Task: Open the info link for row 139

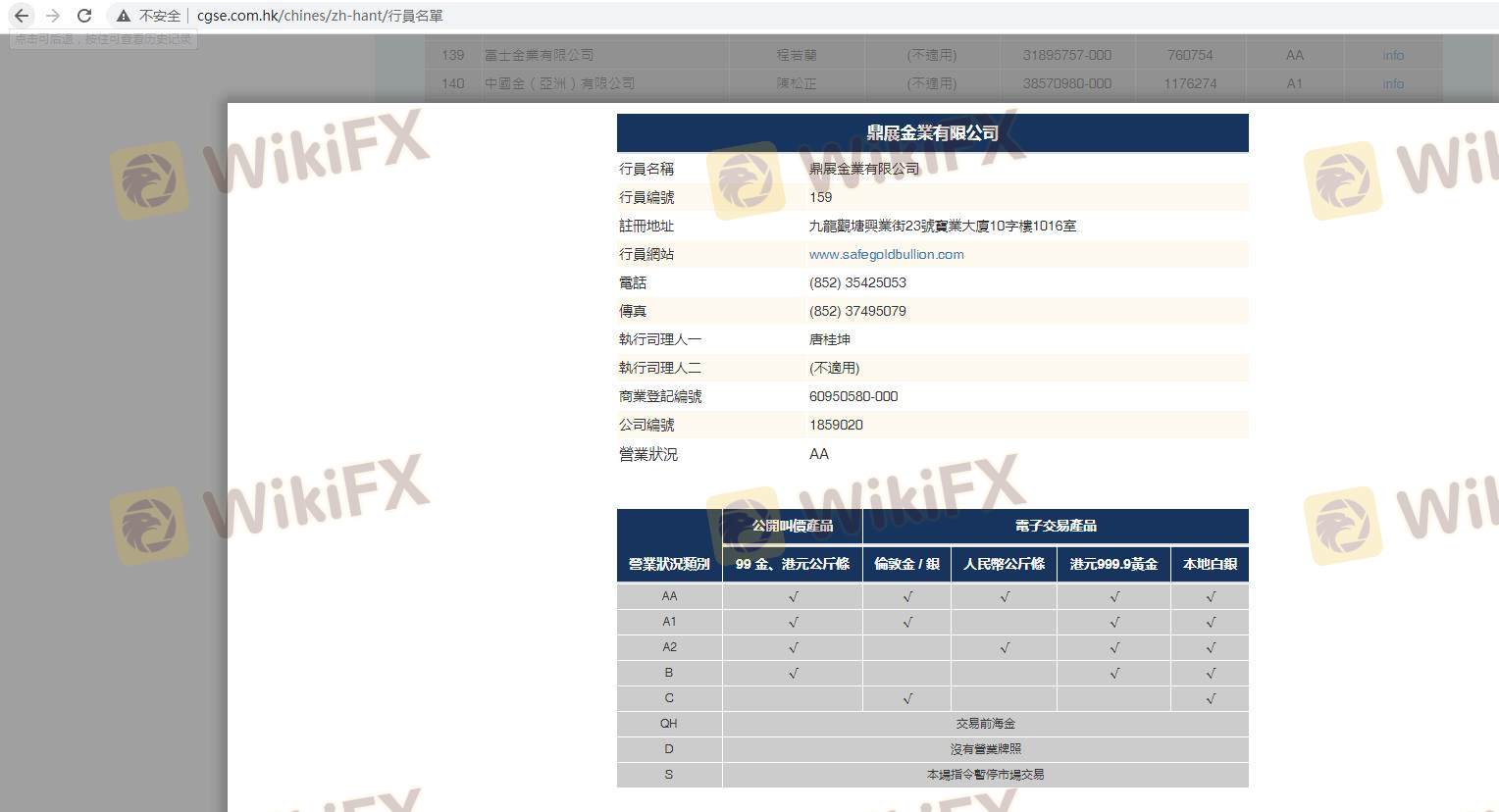Action: pos(1393,55)
